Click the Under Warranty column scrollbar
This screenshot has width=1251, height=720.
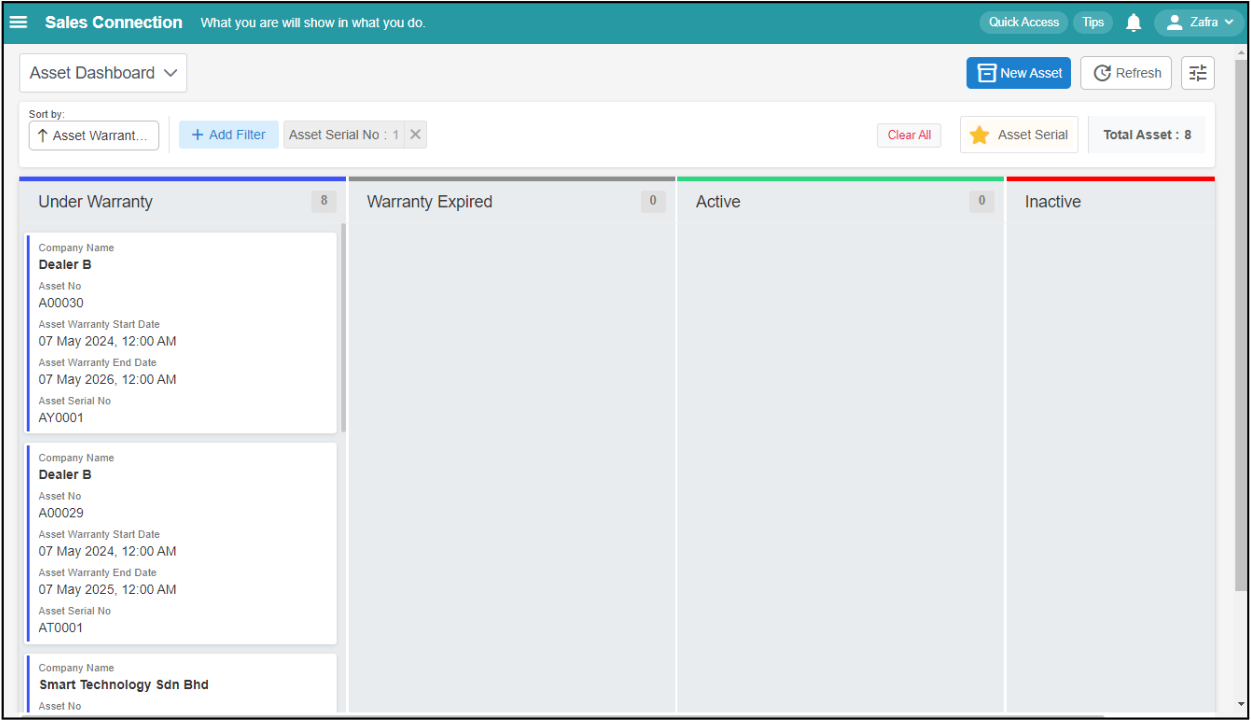click(343, 328)
